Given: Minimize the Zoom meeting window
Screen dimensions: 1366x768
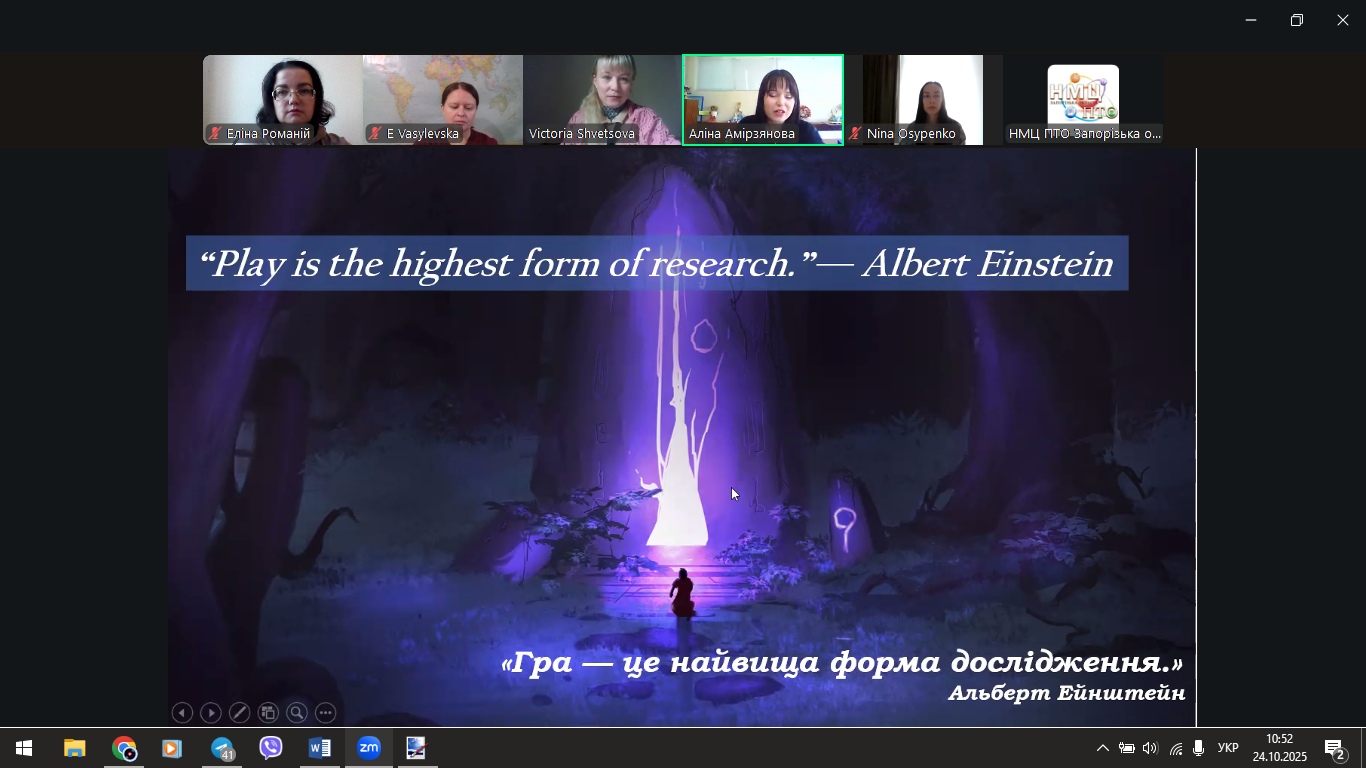Looking at the screenshot, I should click(1251, 20).
